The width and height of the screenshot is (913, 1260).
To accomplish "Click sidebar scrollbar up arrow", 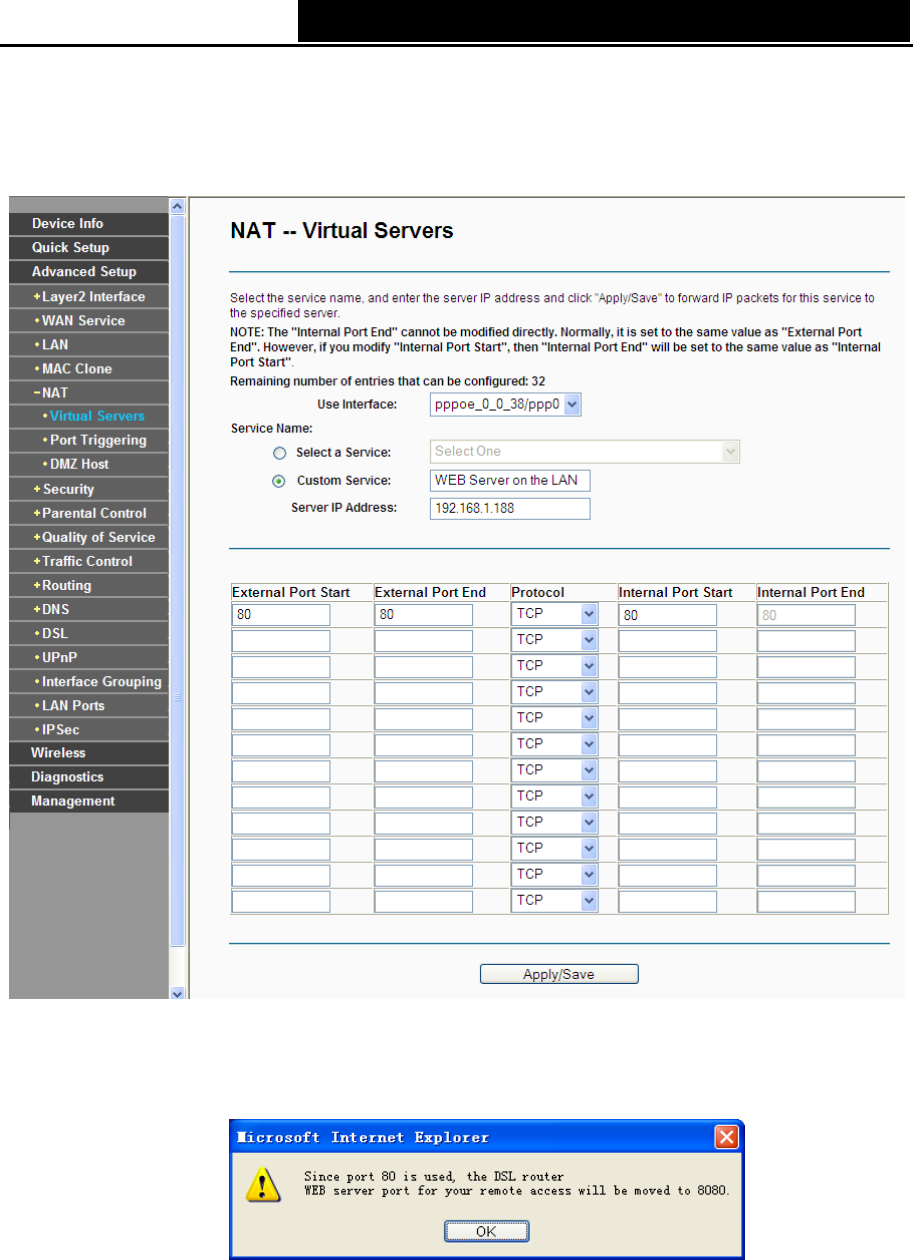I will click(x=178, y=206).
